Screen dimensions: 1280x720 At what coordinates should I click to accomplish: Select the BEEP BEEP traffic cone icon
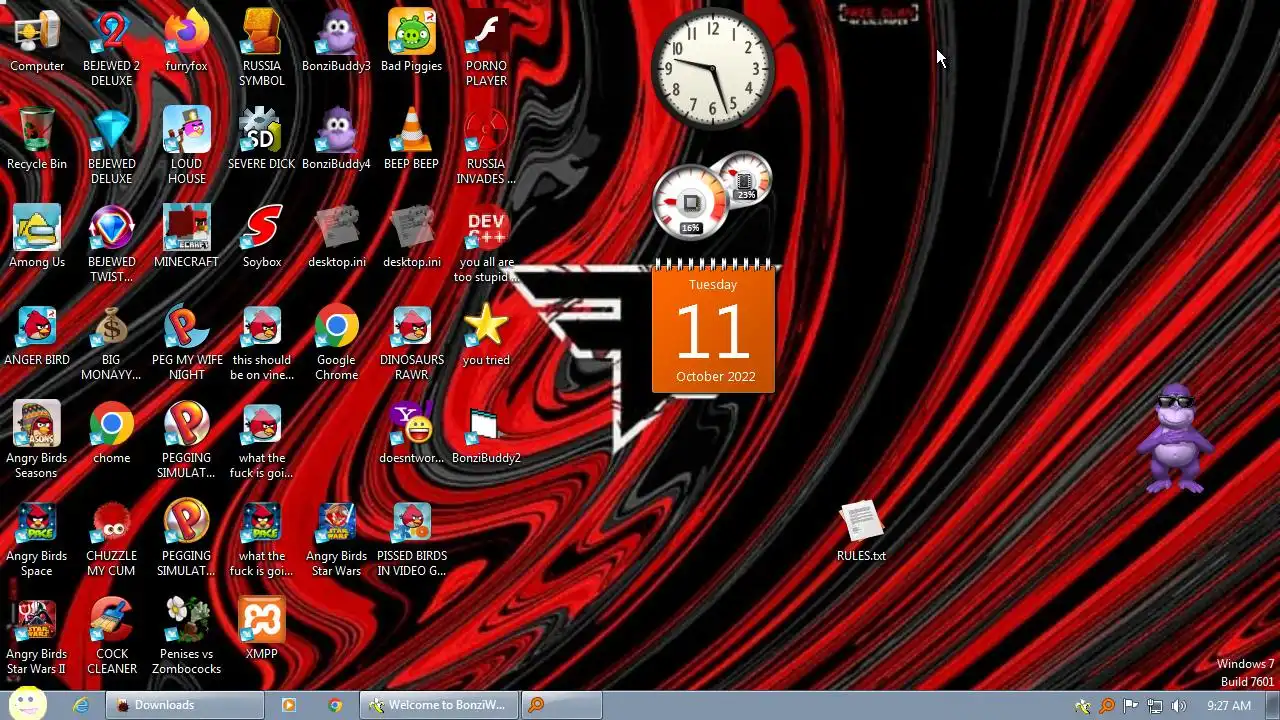click(x=412, y=139)
